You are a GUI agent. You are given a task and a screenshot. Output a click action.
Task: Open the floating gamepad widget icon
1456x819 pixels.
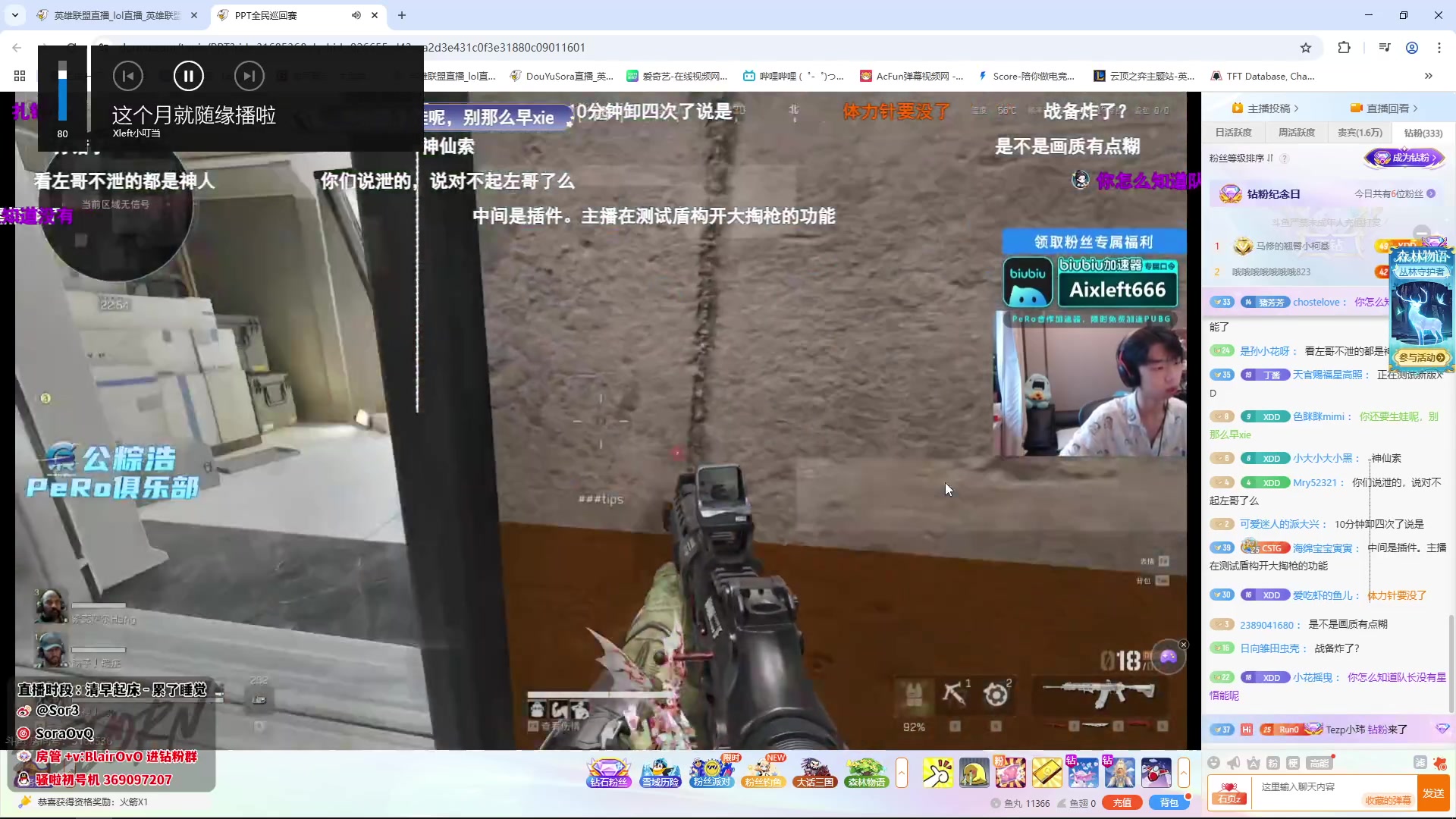pos(1168,657)
